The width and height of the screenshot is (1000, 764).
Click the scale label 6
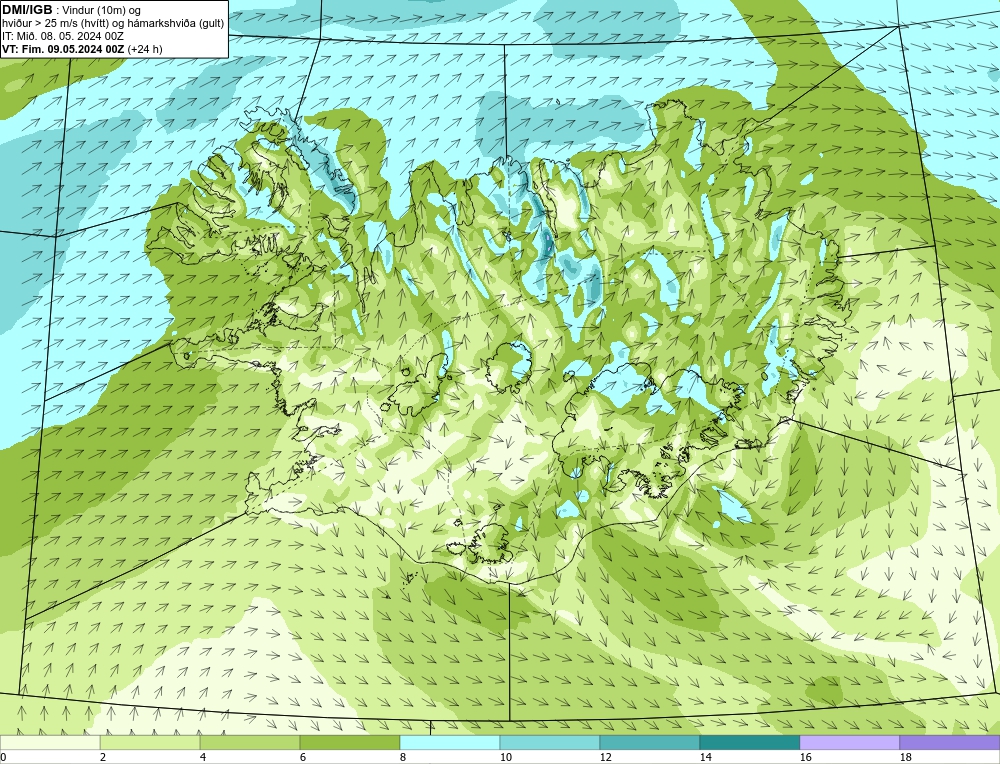[x=302, y=757]
